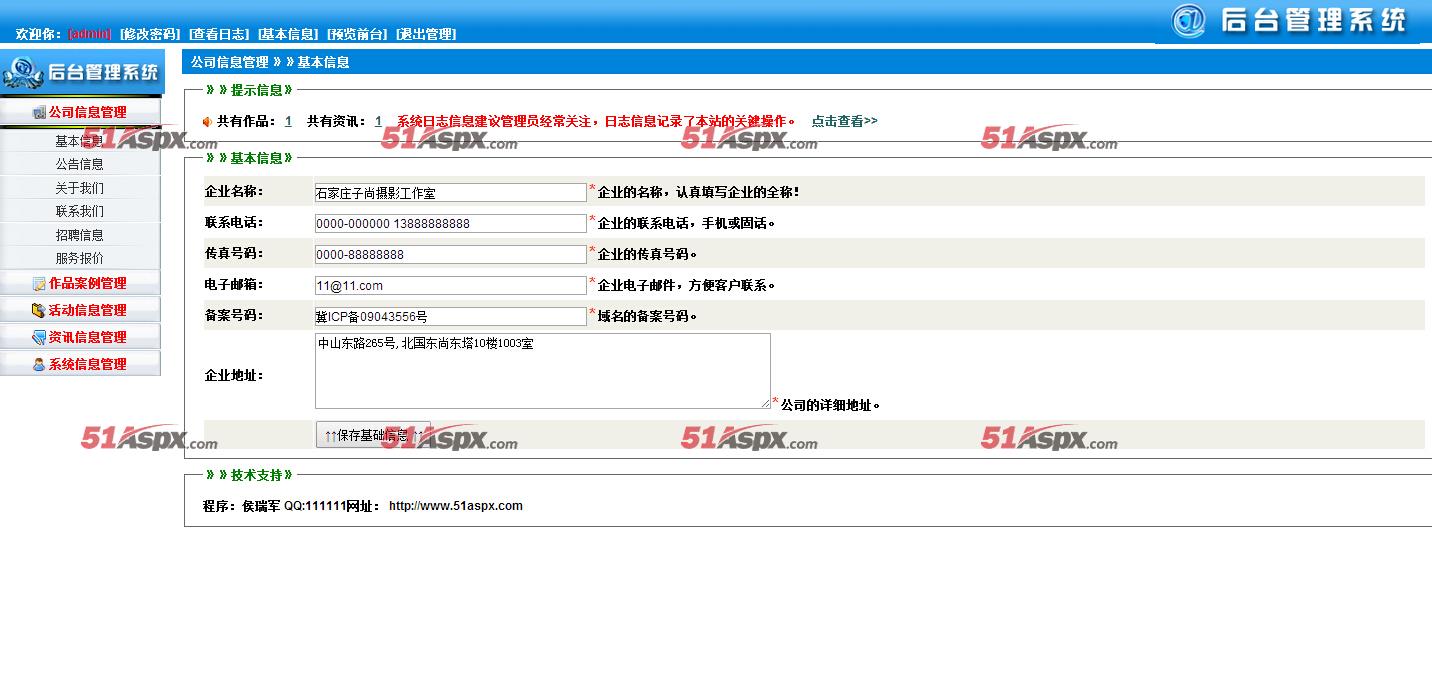
Task: Click the red log-attention notice text
Action: coord(596,121)
